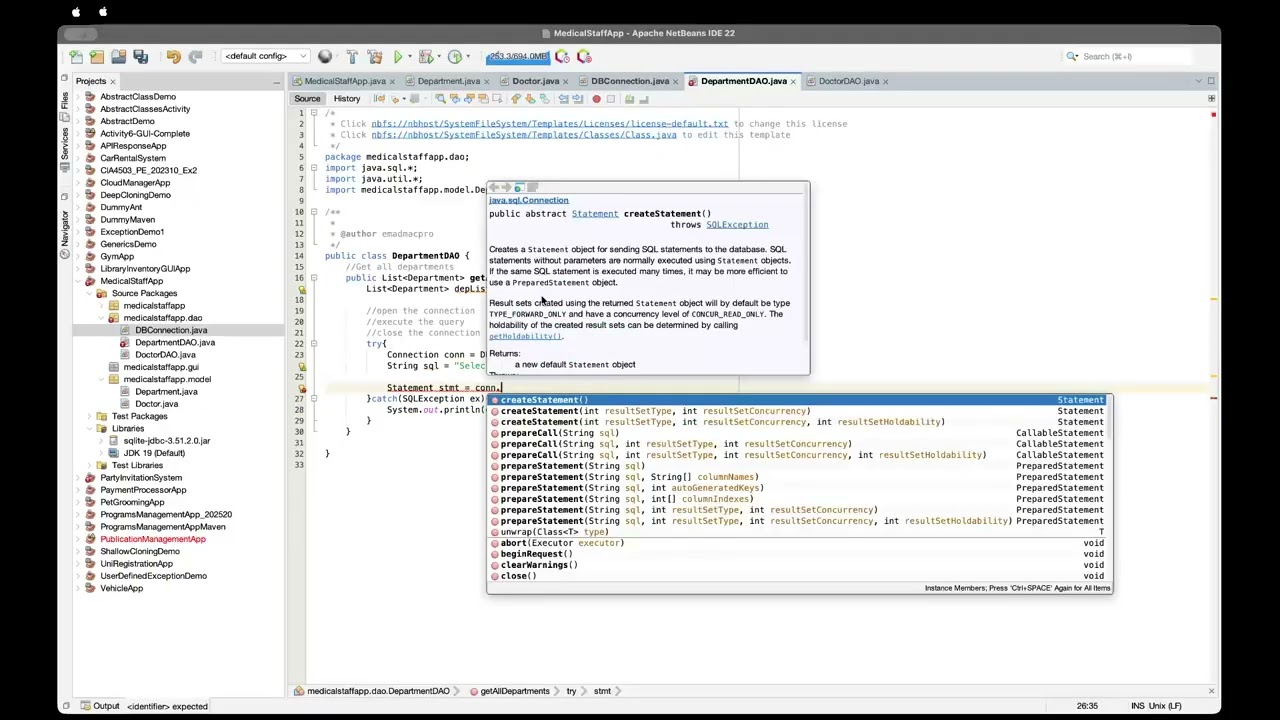The image size is (1280, 720).
Task: Select the Source view button
Action: click(307, 99)
